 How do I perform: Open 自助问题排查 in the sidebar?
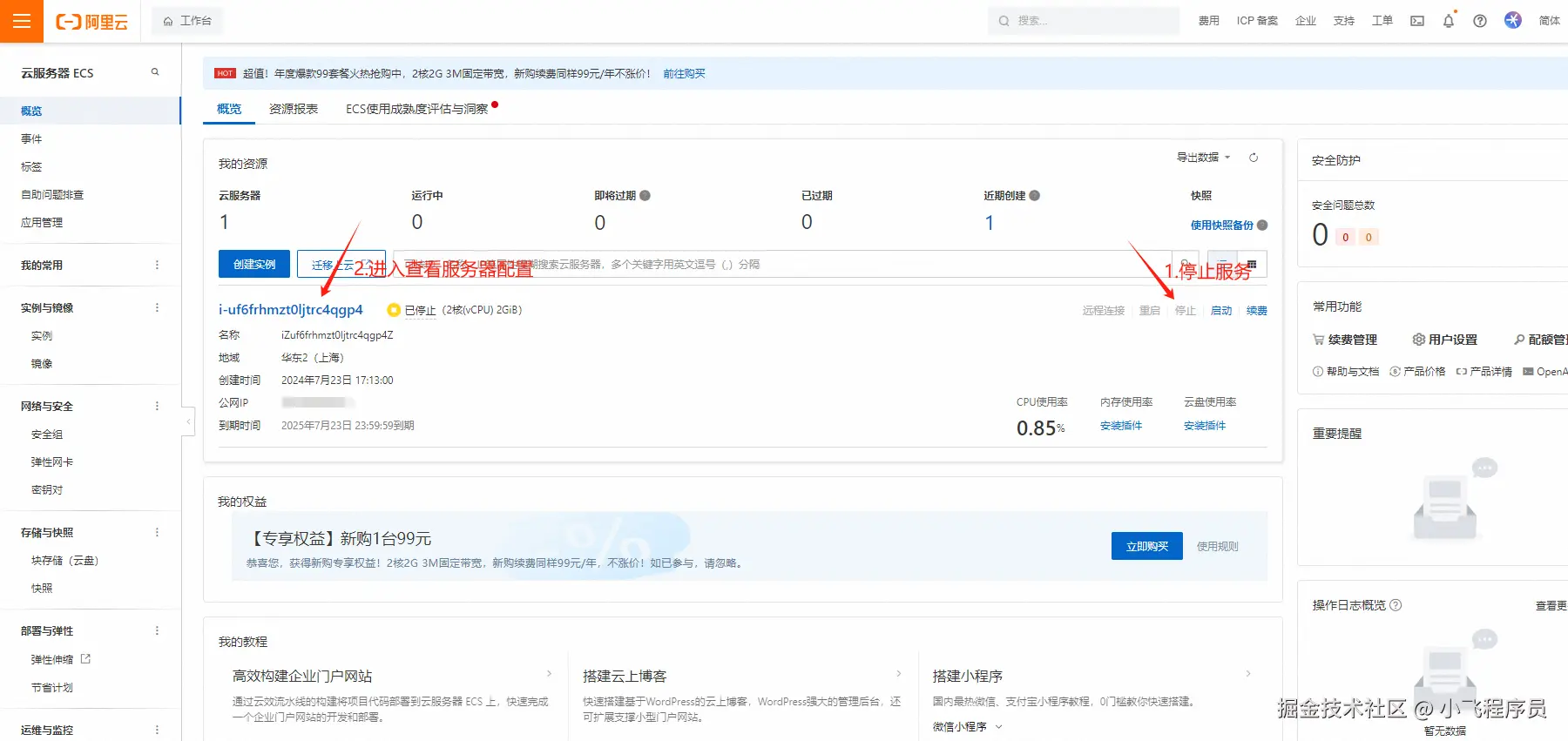52,194
